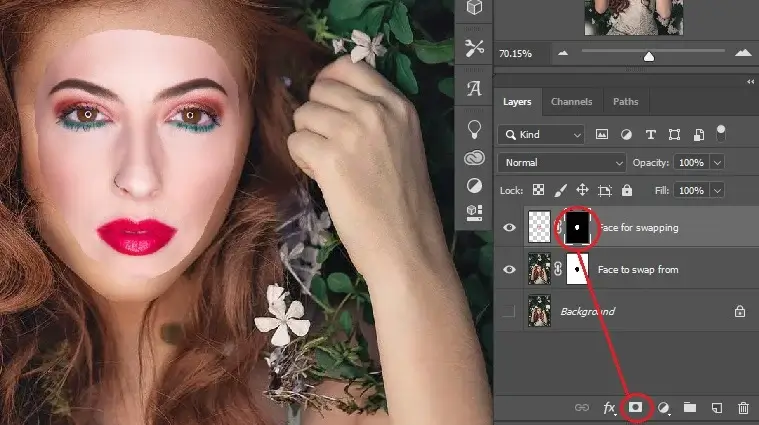Open the Opacity slider arrow

pyautogui.click(x=717, y=163)
